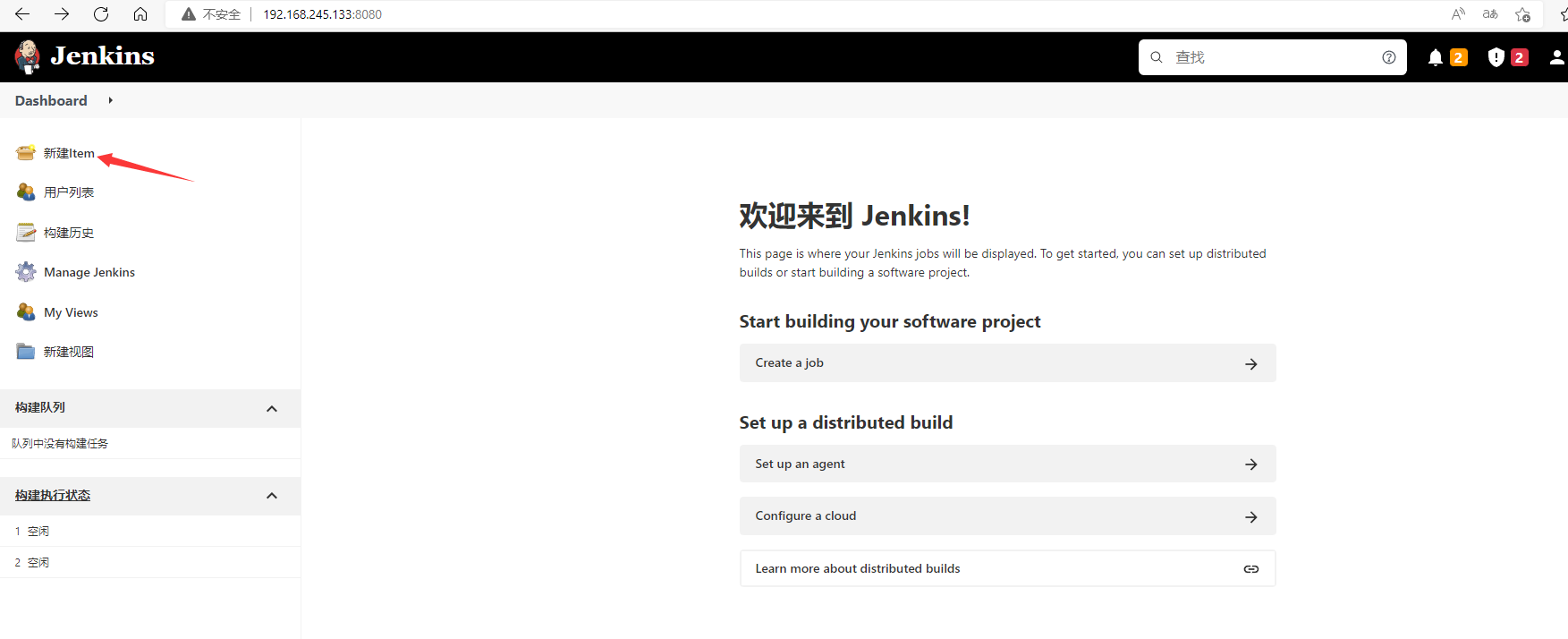This screenshot has height=639, width=1568.
Task: Open search help question mark icon
Action: coord(1388,57)
